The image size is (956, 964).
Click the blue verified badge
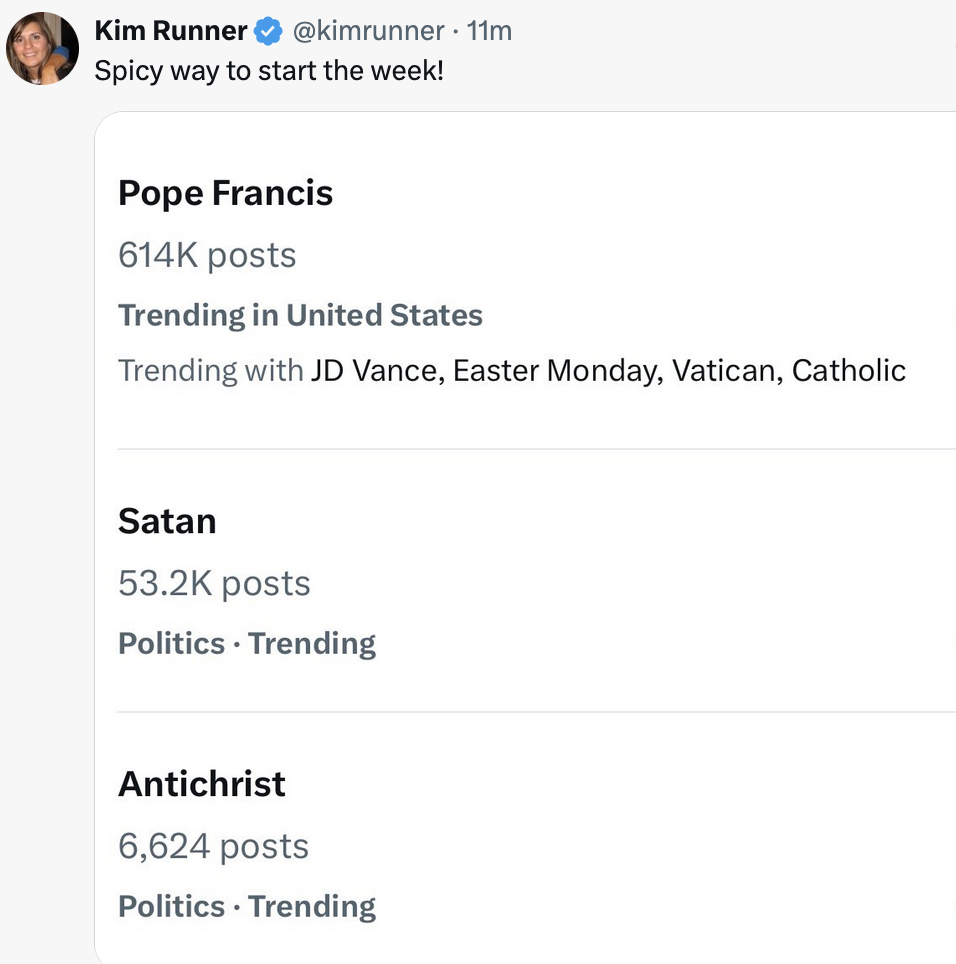pyautogui.click(x=267, y=32)
